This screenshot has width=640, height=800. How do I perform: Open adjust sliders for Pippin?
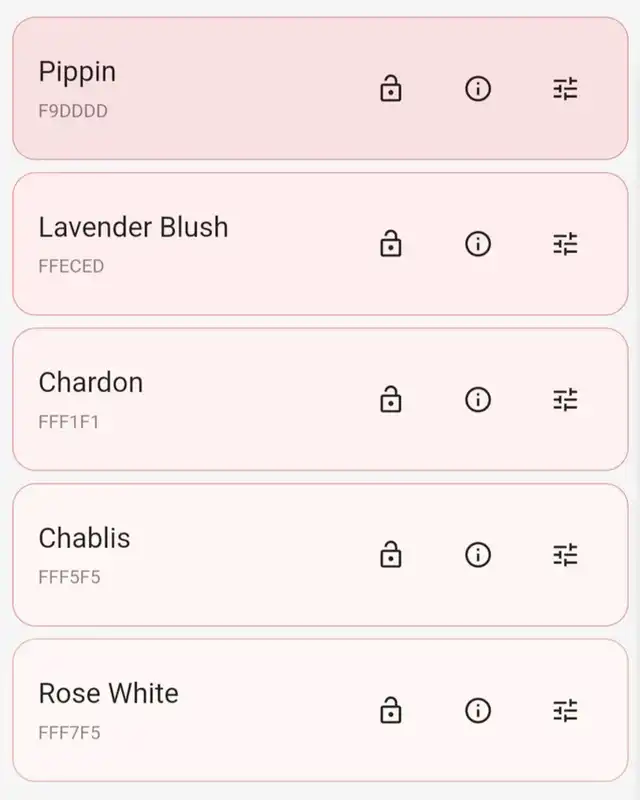[x=565, y=89]
